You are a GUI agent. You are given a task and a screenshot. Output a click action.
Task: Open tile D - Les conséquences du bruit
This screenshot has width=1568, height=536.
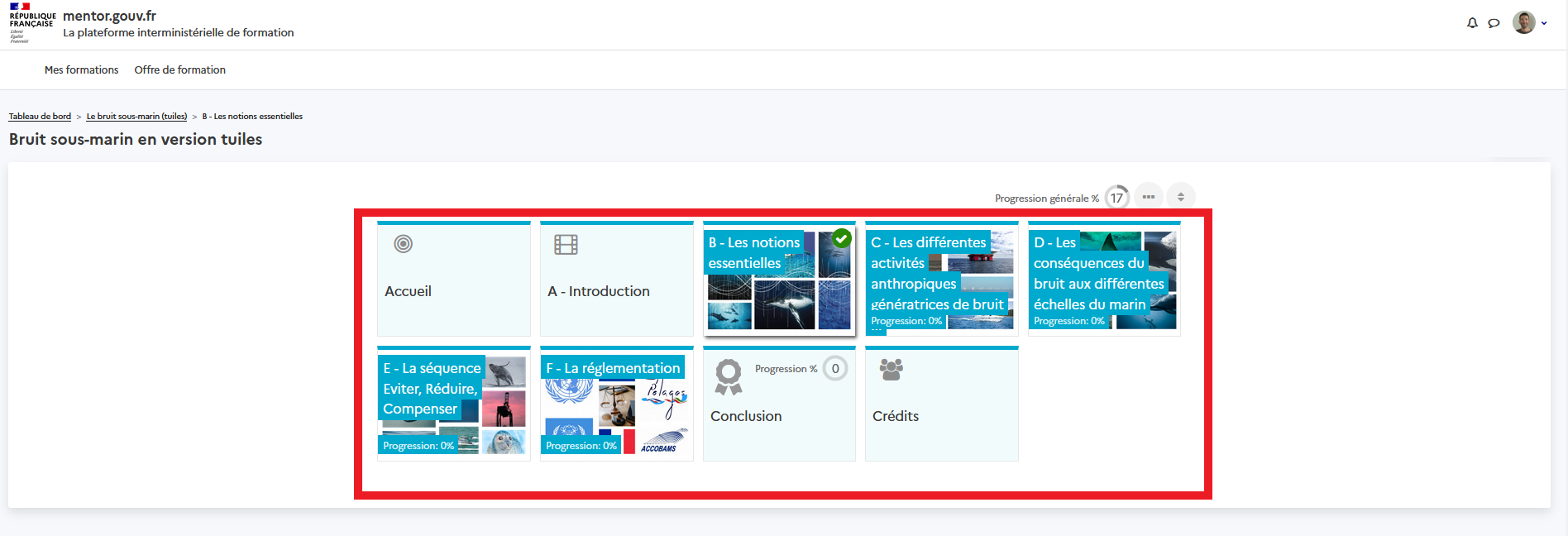point(1103,279)
